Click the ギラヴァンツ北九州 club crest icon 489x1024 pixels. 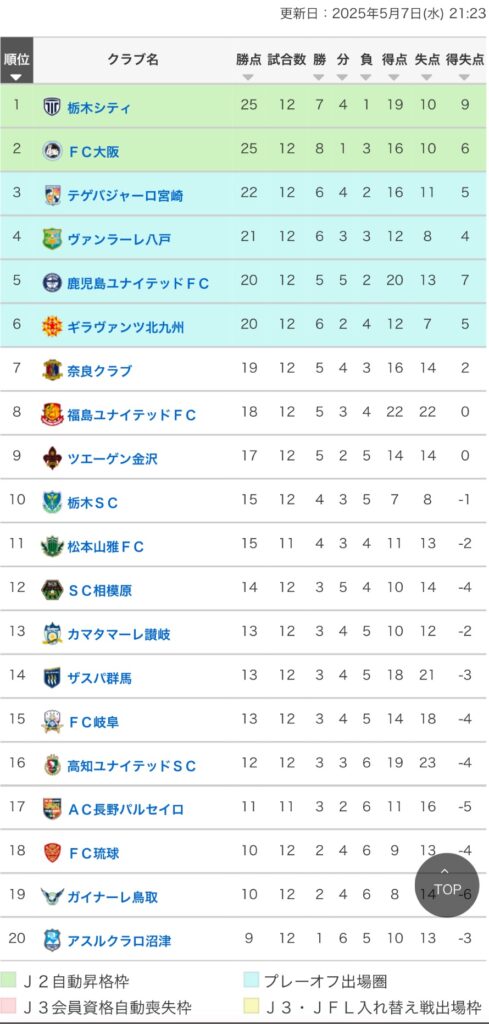(x=52, y=326)
